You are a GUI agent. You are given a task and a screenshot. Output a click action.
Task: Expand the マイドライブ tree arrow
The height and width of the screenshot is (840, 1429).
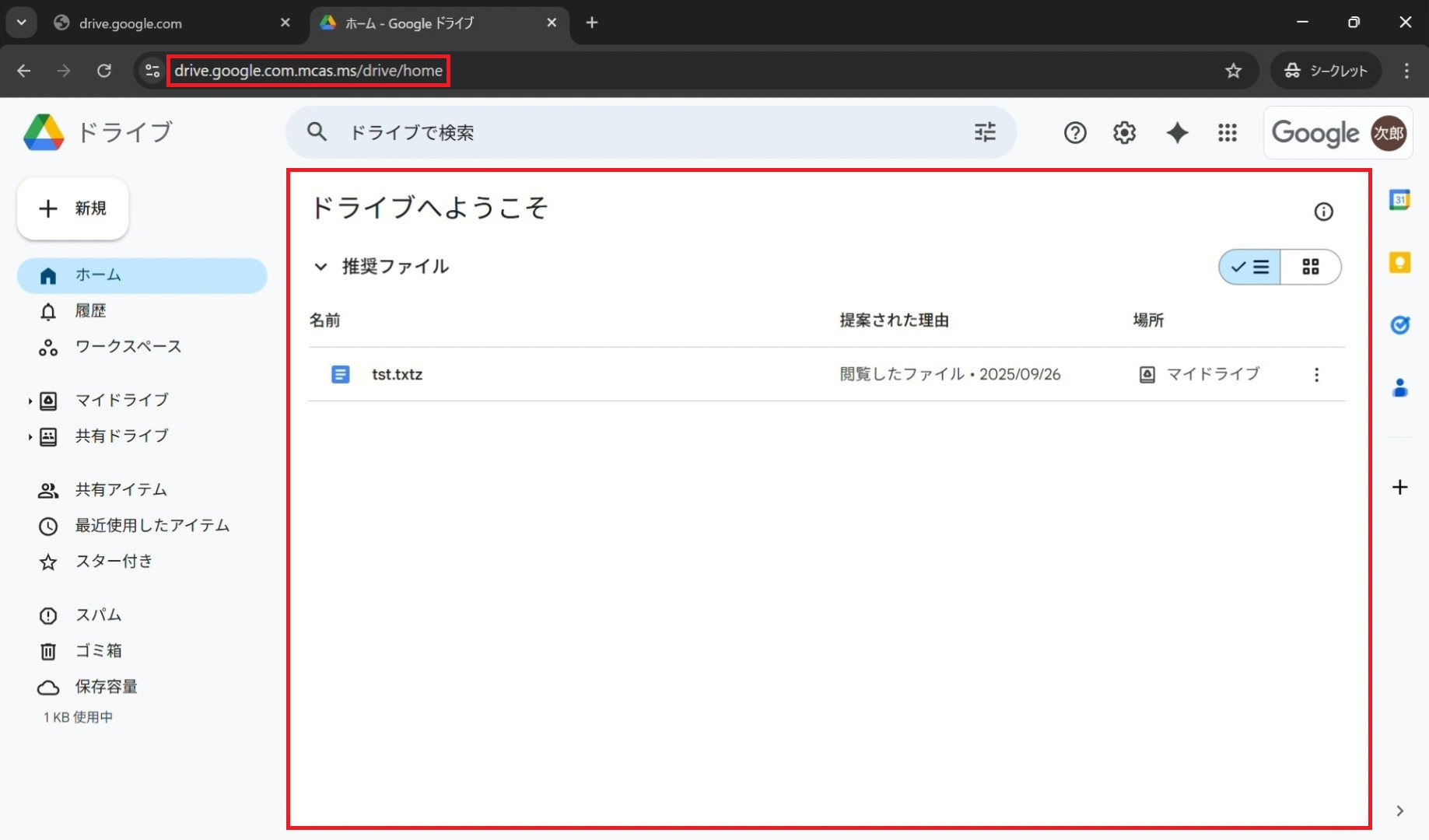30,401
